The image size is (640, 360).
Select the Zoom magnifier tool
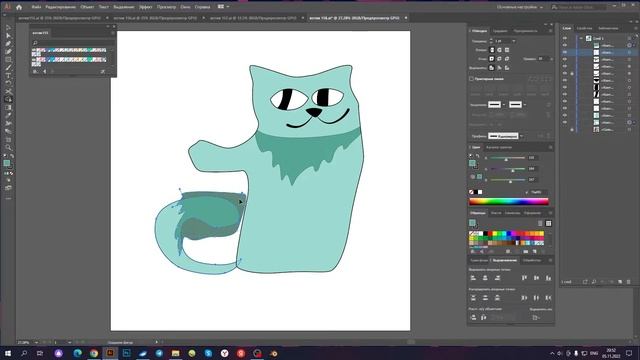(x=8, y=147)
